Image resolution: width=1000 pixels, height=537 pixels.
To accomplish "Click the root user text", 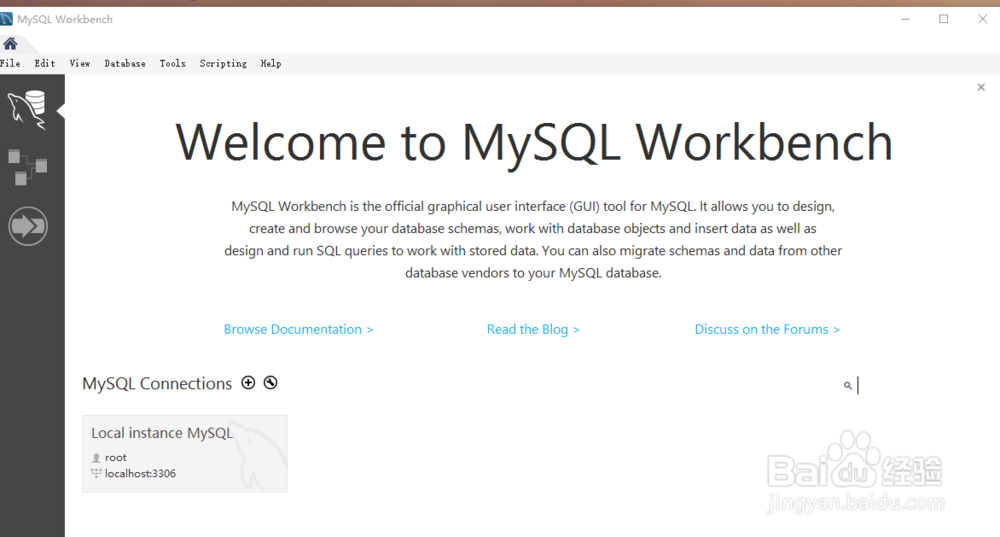I will pyautogui.click(x=115, y=457).
